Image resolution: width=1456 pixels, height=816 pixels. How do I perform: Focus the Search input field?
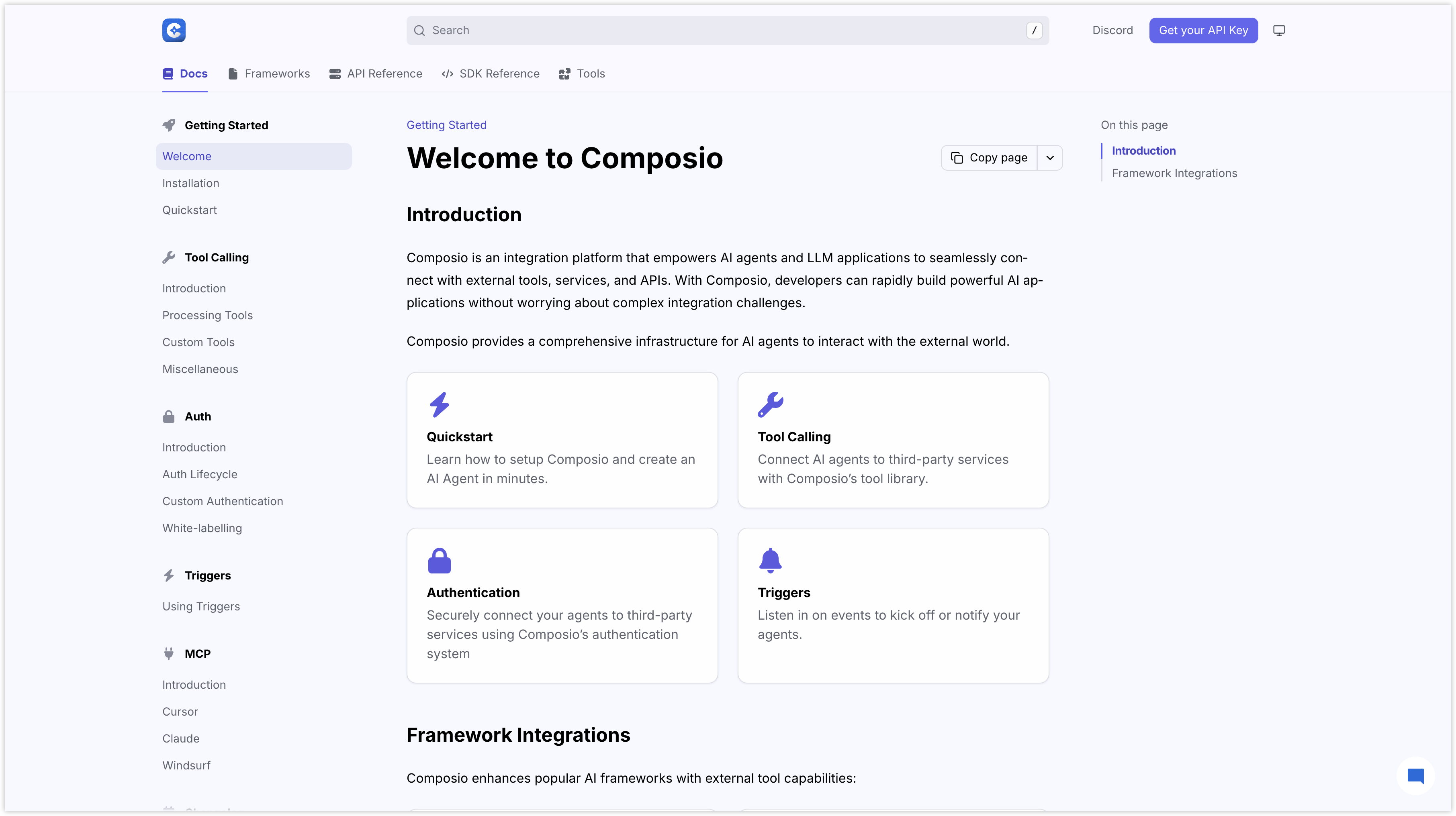(x=728, y=31)
